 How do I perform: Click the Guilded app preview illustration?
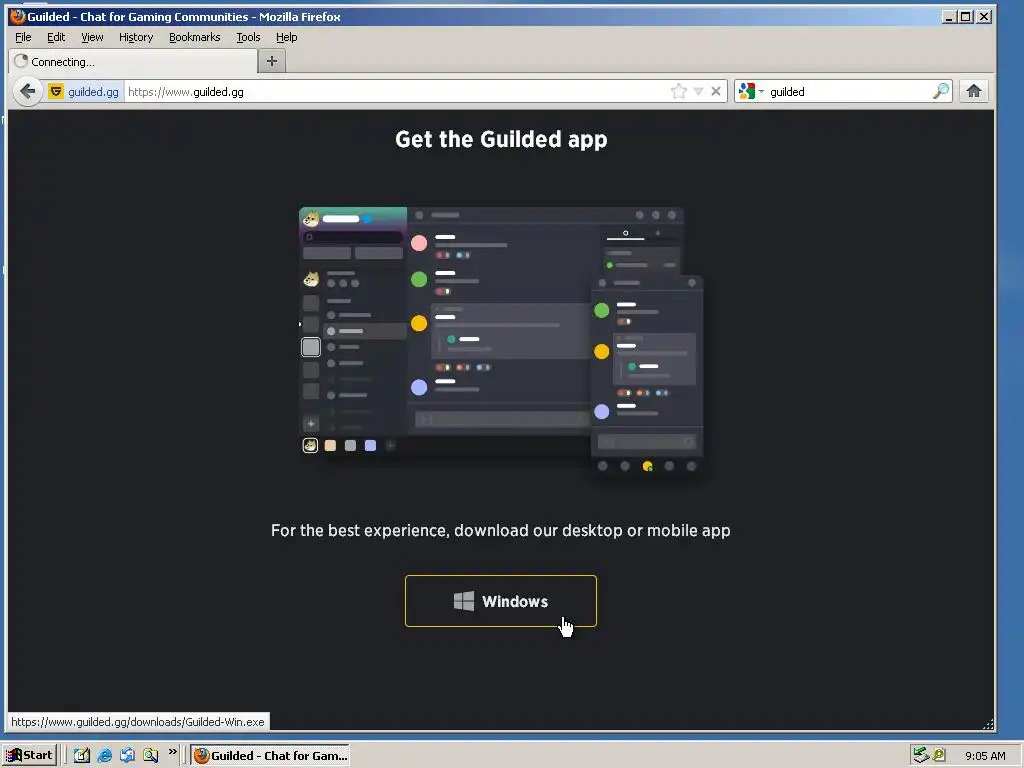(501, 343)
